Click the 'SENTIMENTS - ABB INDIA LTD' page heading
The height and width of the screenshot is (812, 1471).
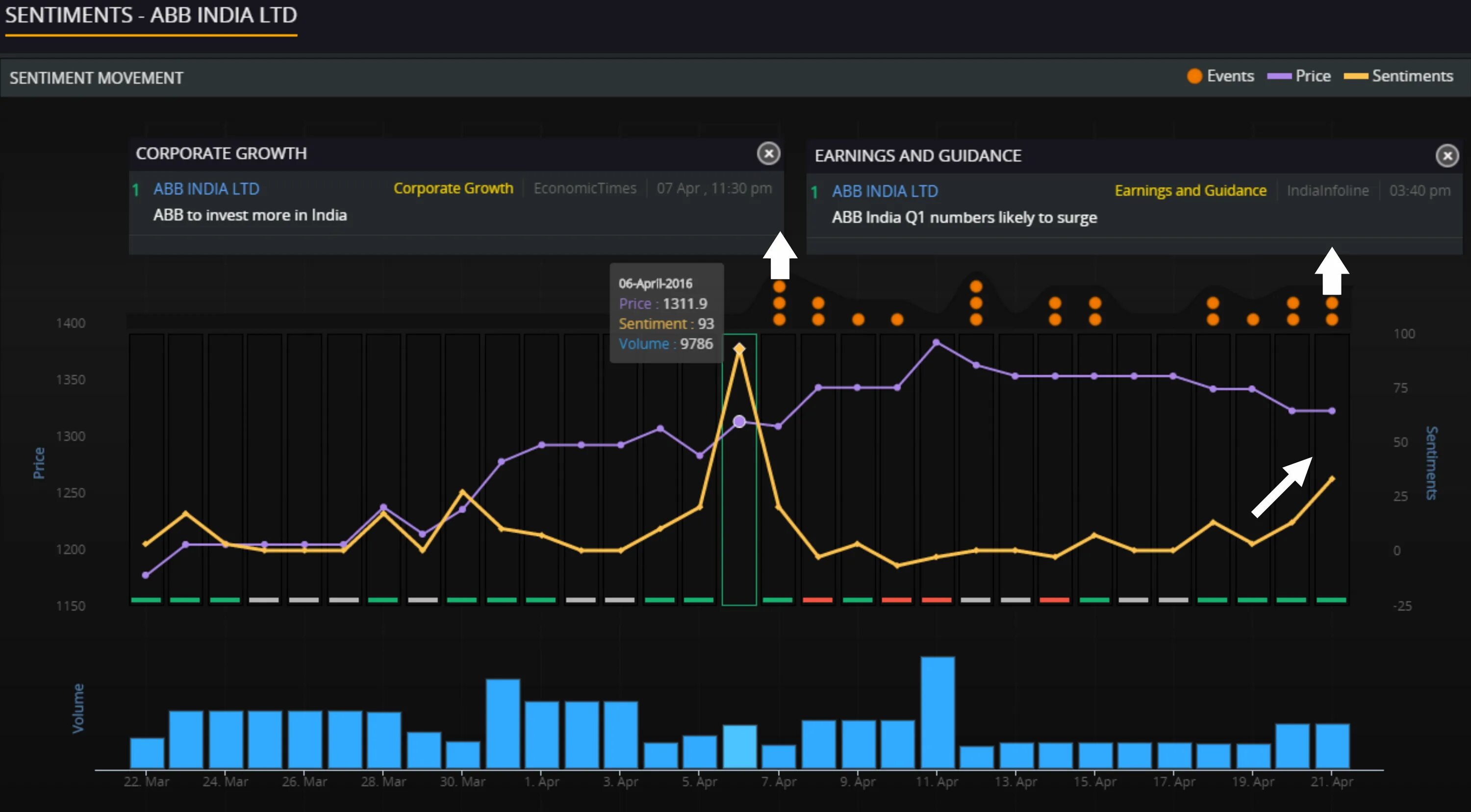(151, 15)
